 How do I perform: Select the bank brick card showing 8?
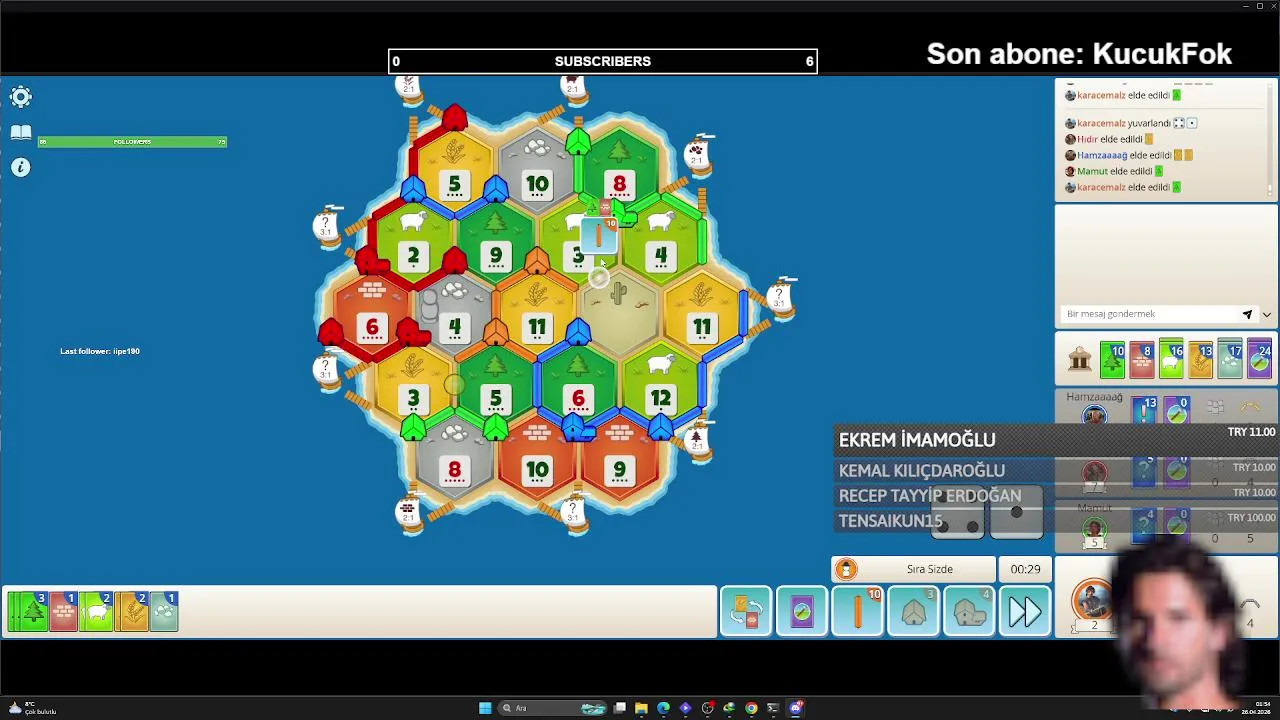point(1142,360)
